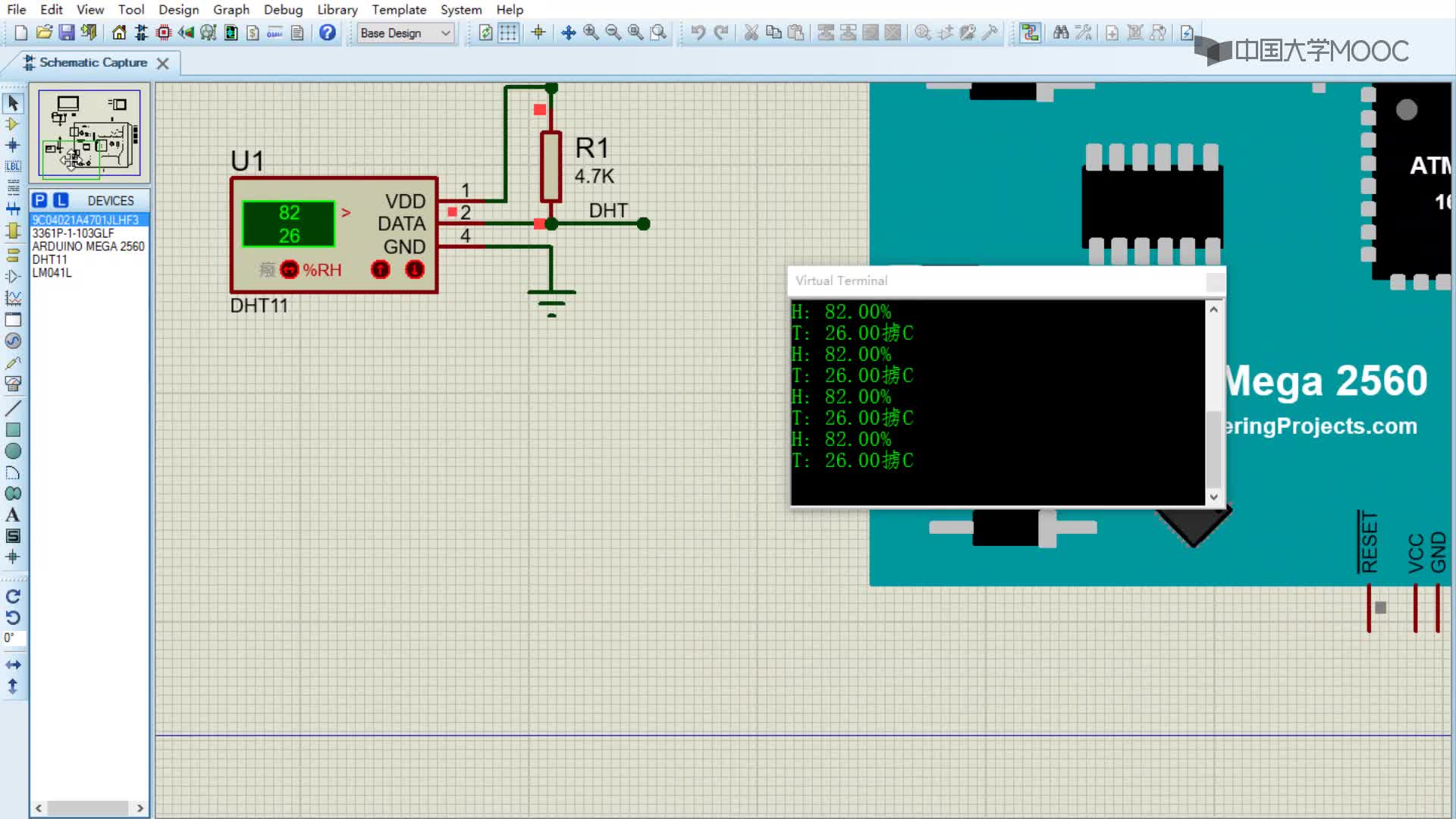Click the blue Help question mark icon
This screenshot has width=1456, height=819.
click(x=328, y=33)
